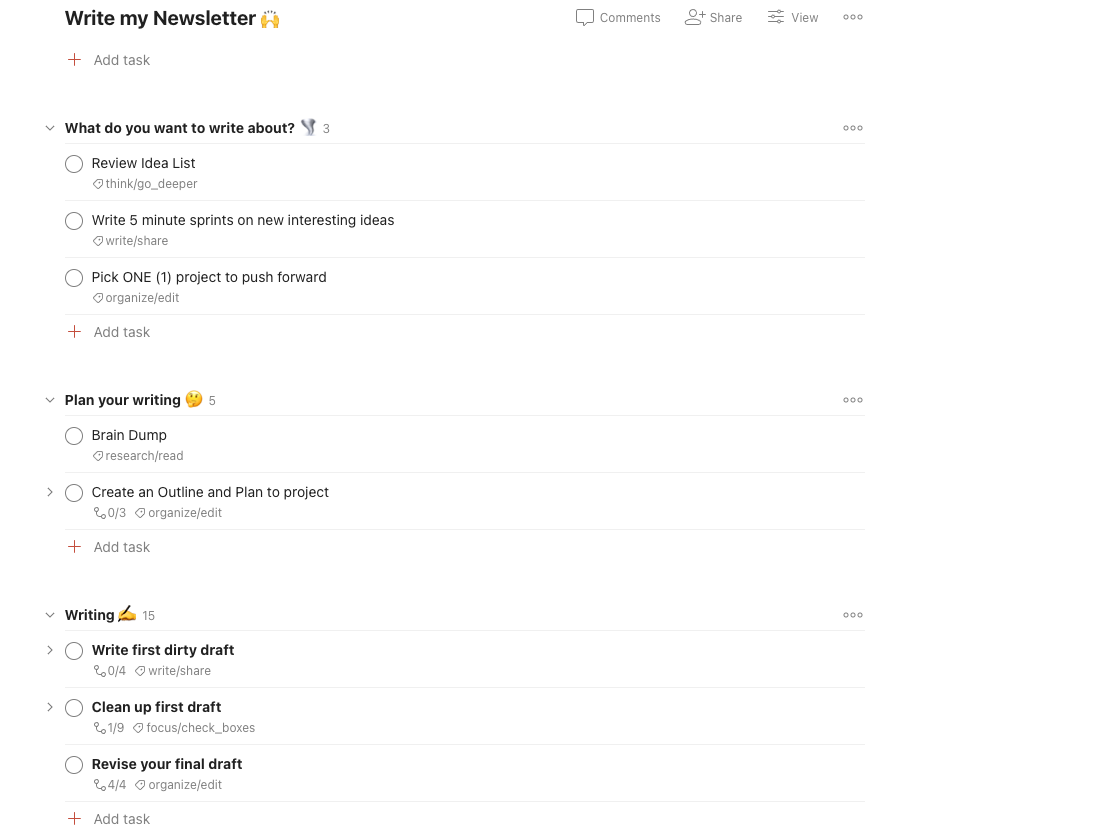Open 'Write 5 minute sprints on new interesting ideas' task
This screenshot has width=1117, height=833.
tap(243, 220)
